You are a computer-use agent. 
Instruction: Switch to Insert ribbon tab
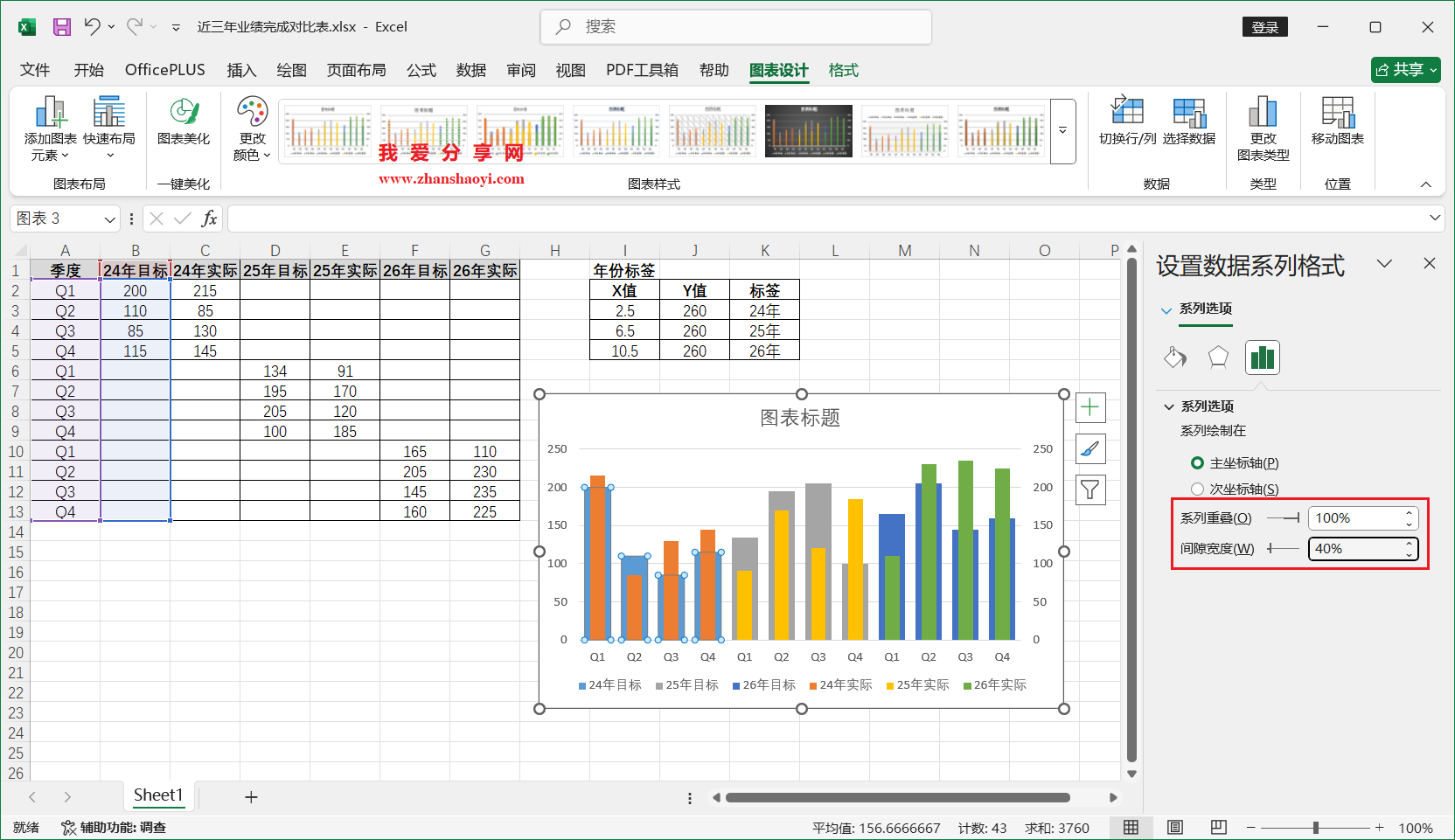pyautogui.click(x=241, y=70)
